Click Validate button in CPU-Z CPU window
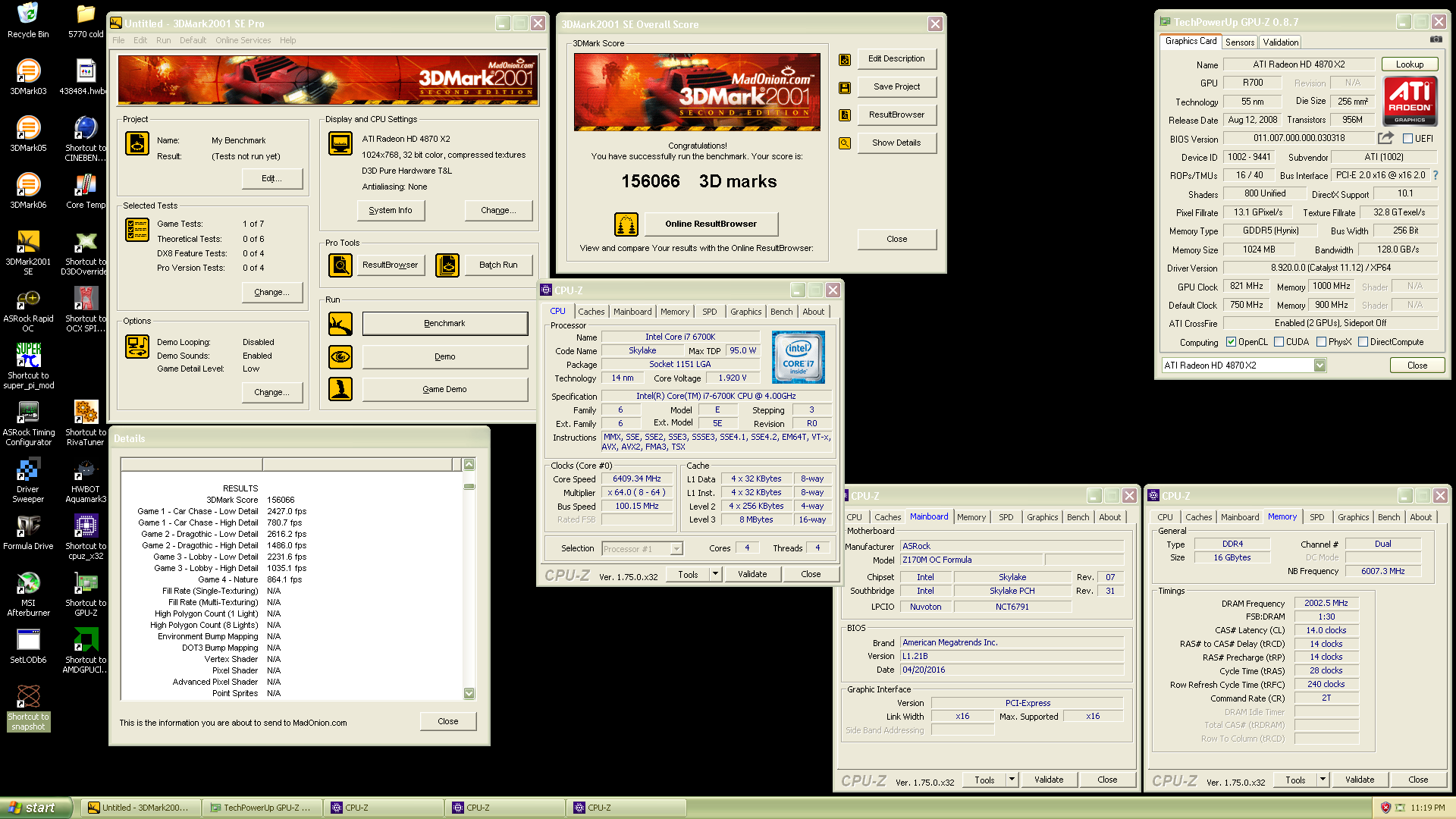The width and height of the screenshot is (1456, 819). click(x=752, y=574)
